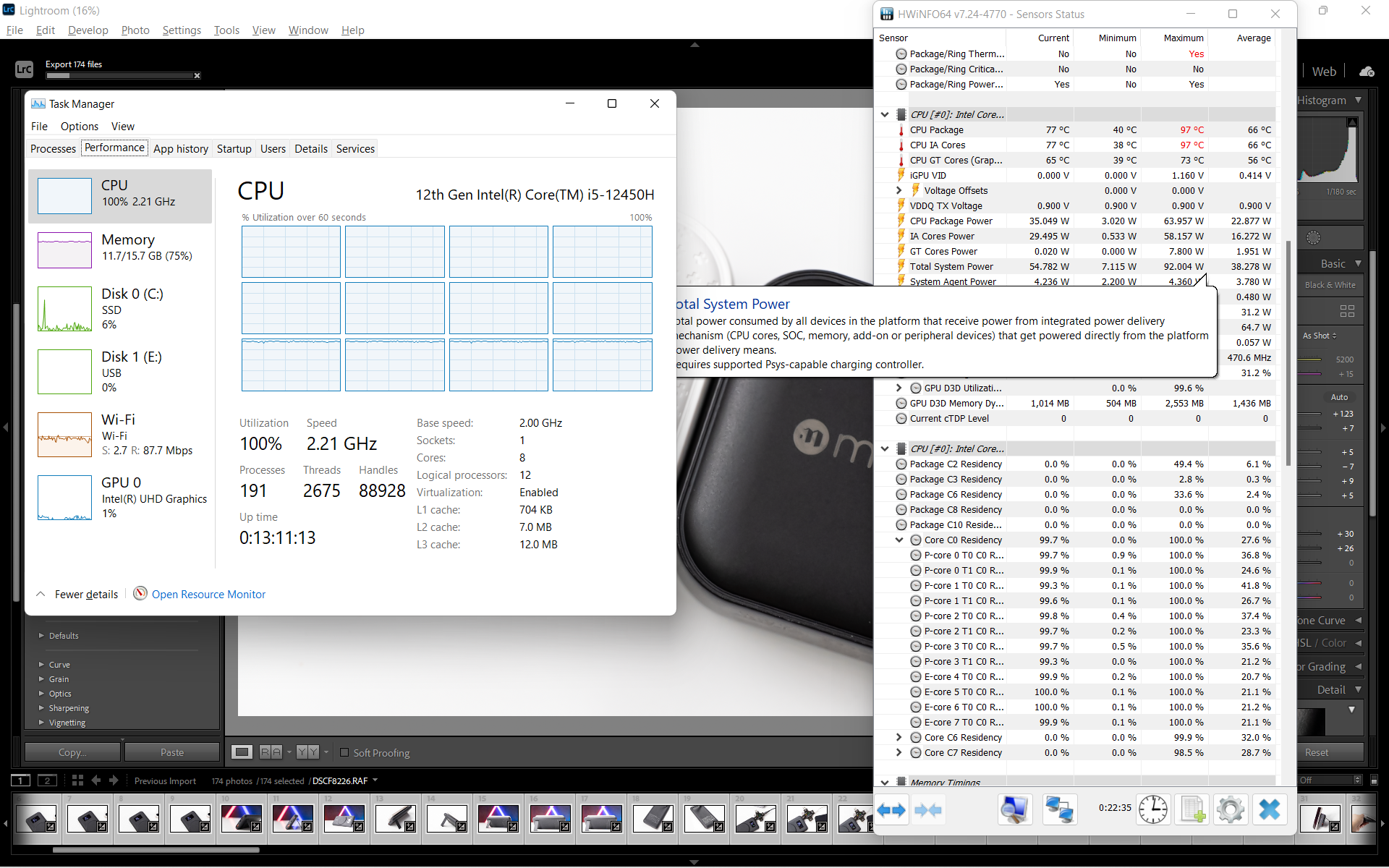Collapse Lightroom Detail panel
This screenshot has height=868, width=1389.
(x=1358, y=689)
